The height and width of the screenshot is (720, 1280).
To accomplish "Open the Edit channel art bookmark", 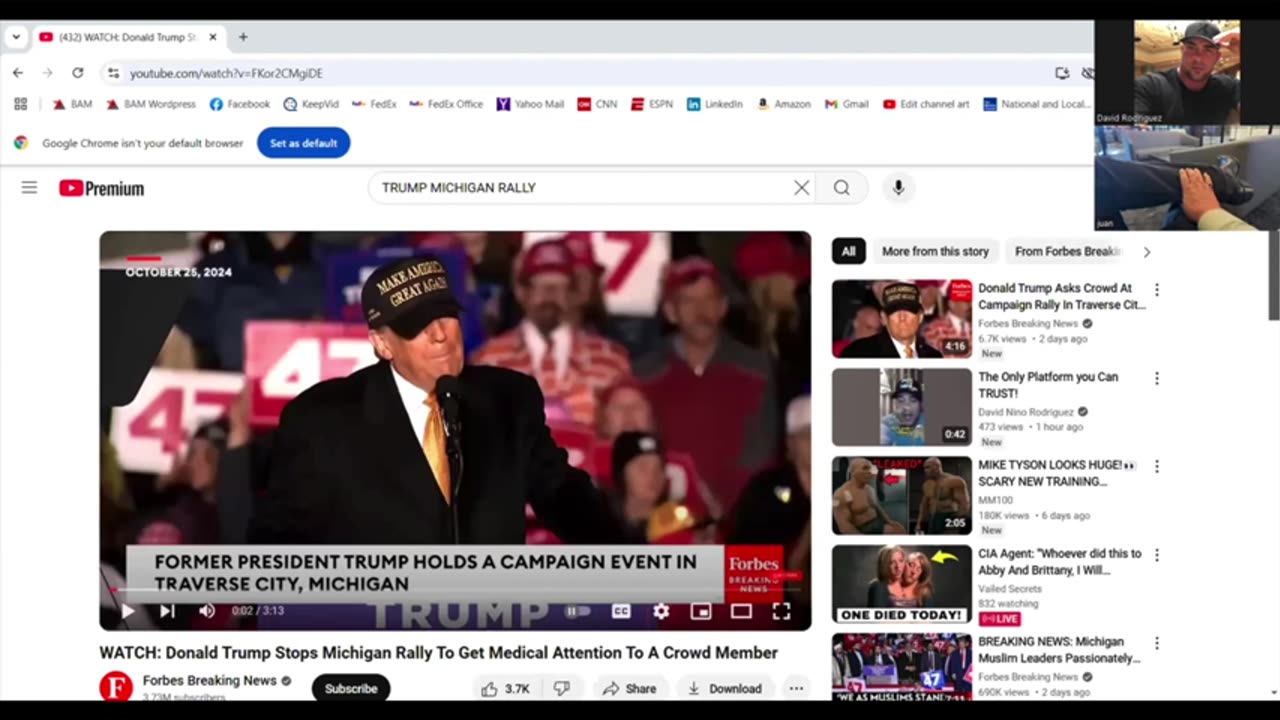I will (x=926, y=104).
